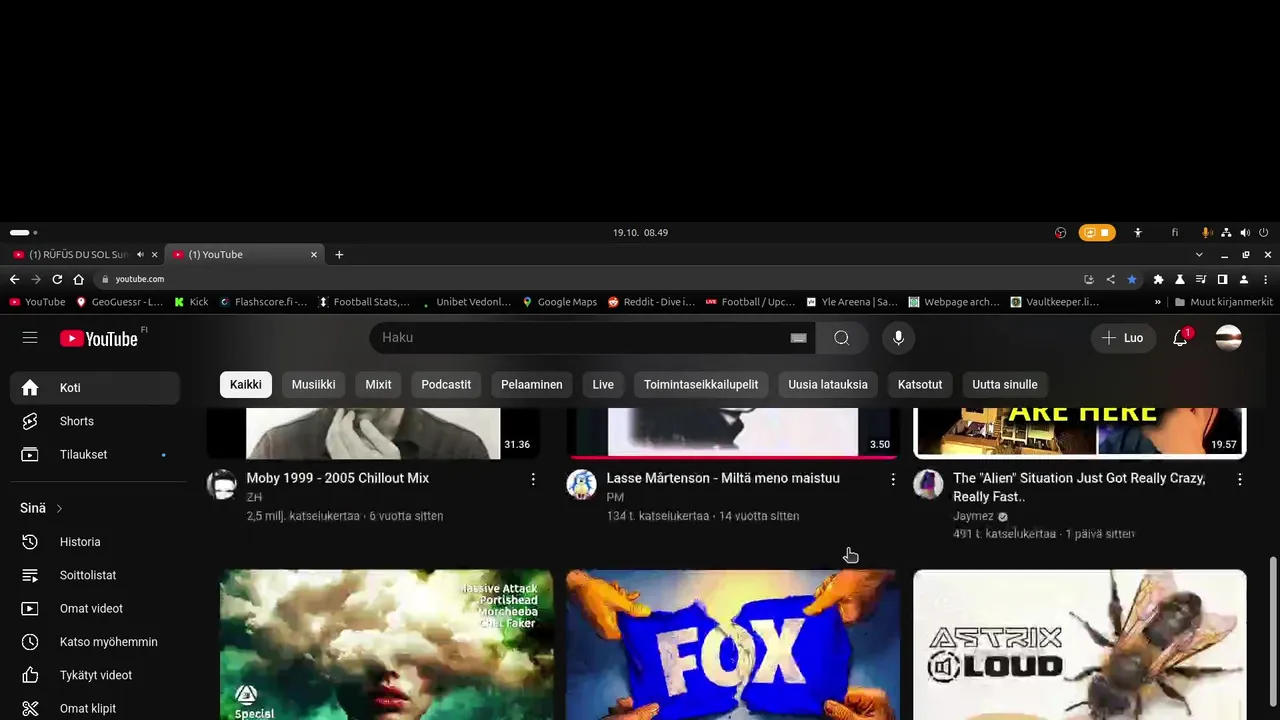Open the browser three-dot menu

pos(1266,279)
